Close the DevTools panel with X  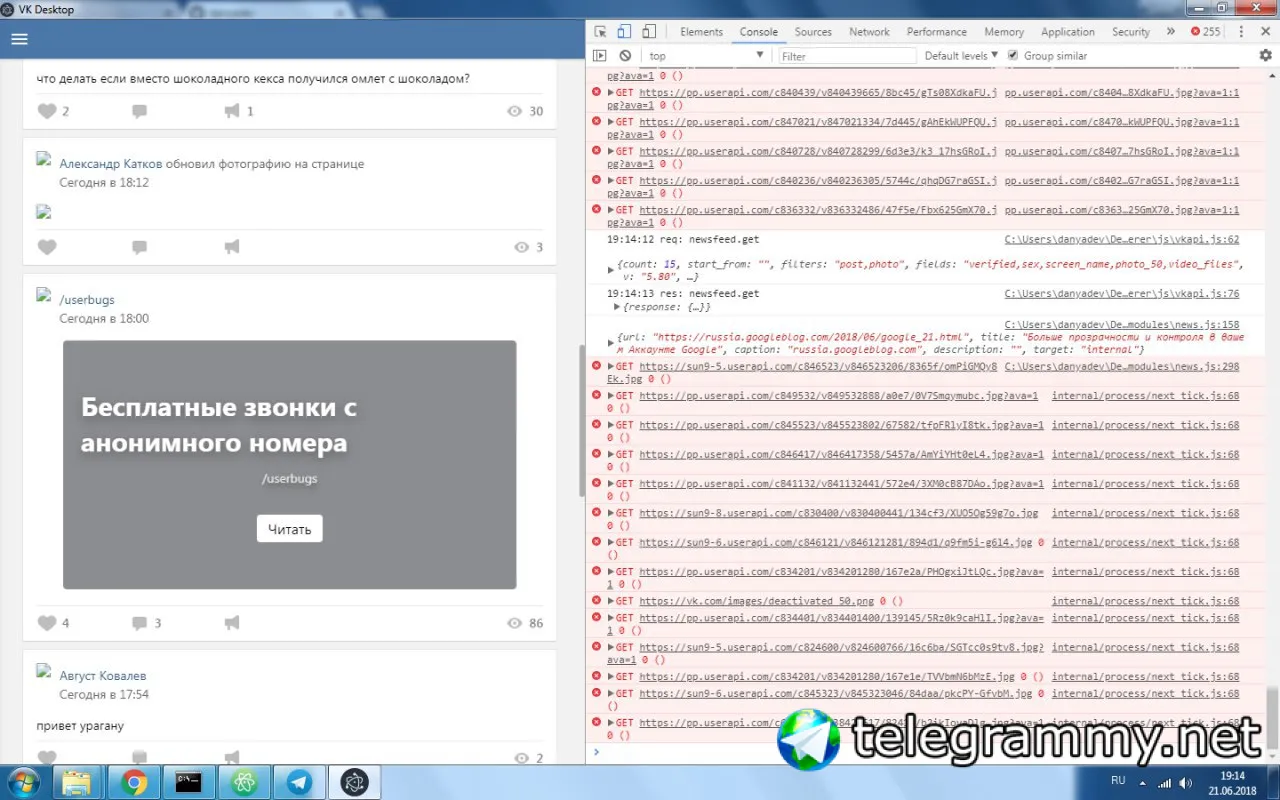(1266, 32)
